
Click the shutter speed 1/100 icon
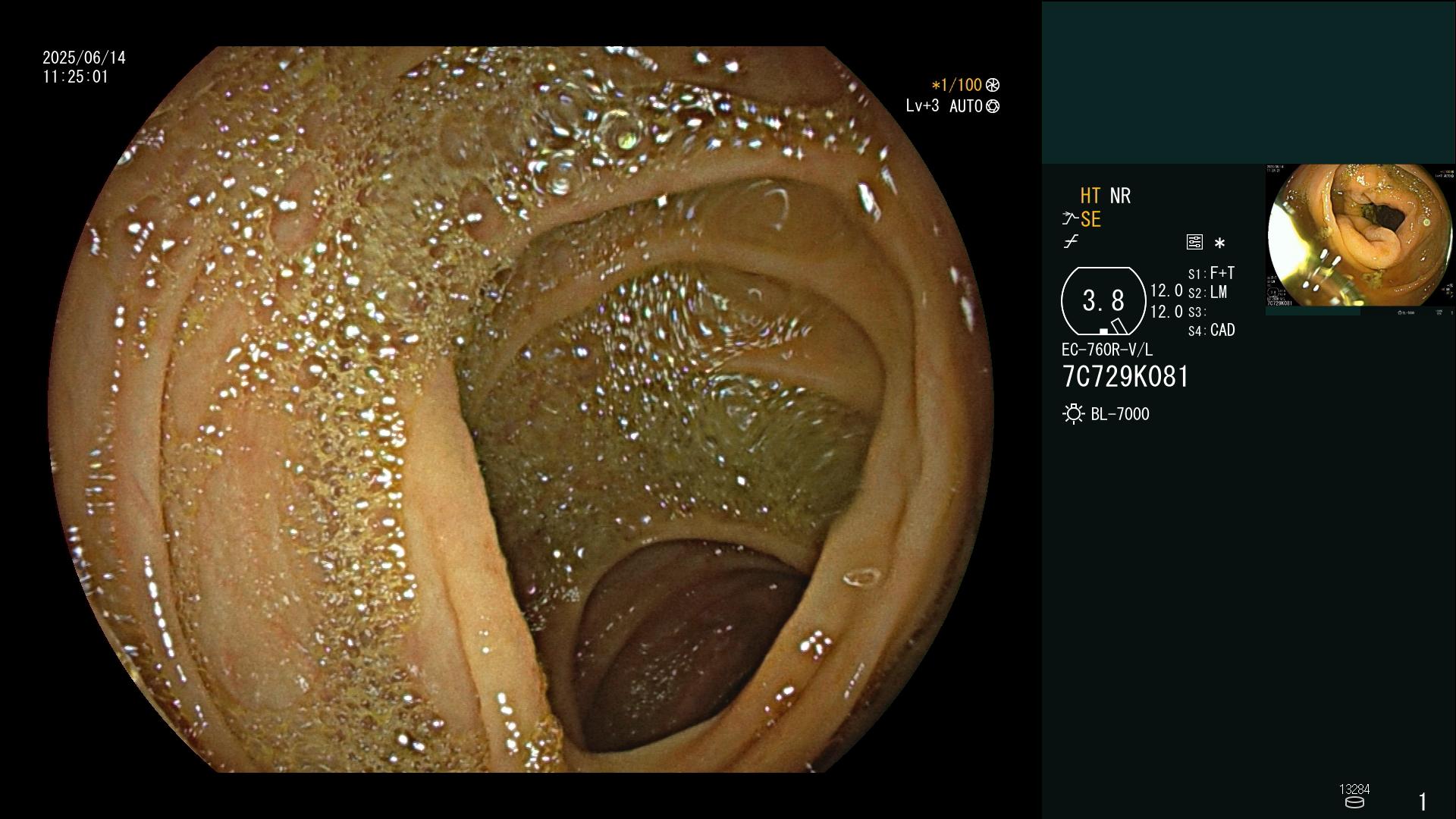coord(993,86)
